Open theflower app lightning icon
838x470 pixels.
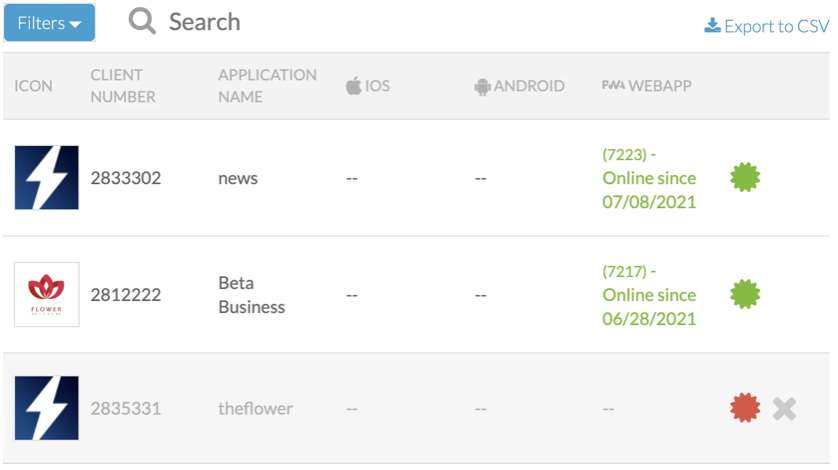(x=47, y=408)
